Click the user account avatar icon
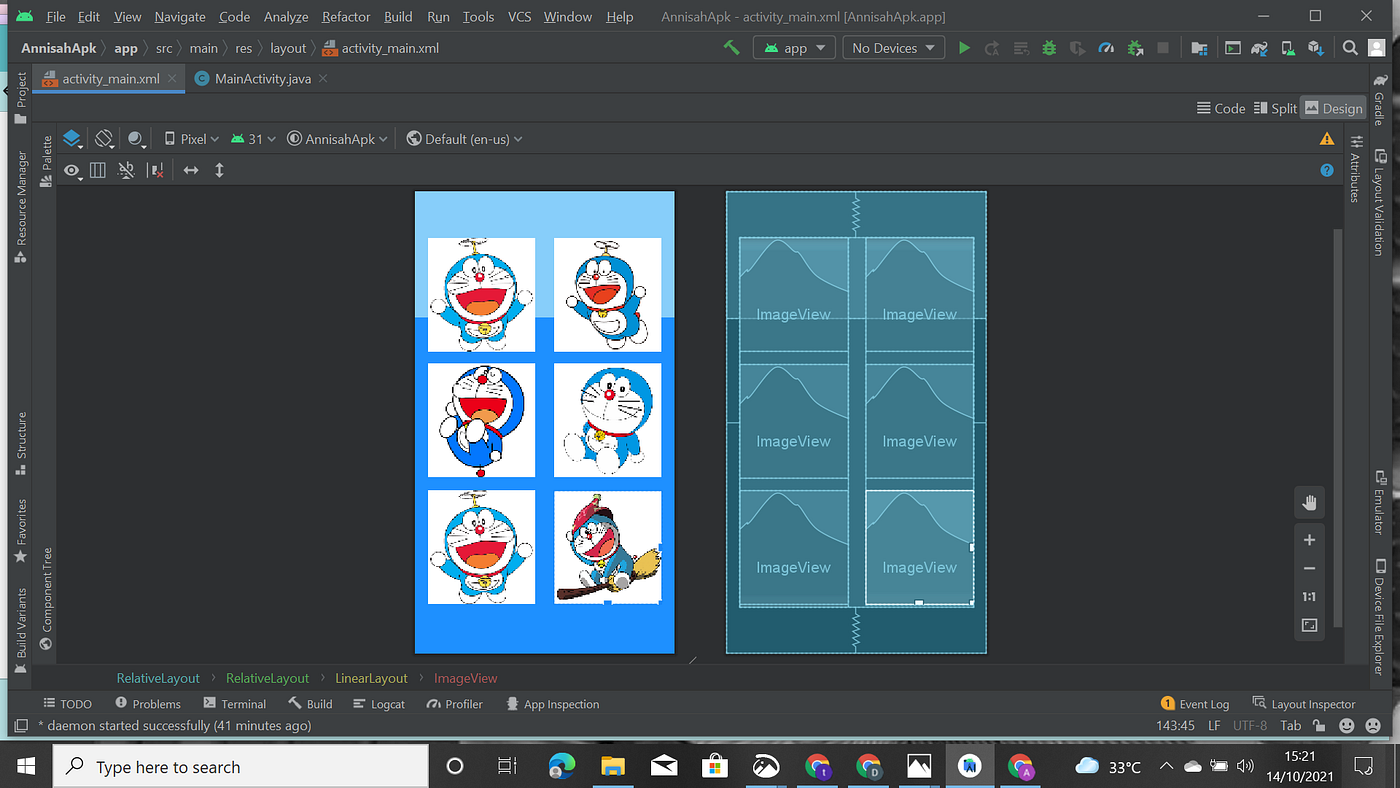The width and height of the screenshot is (1400, 788). tap(1378, 47)
